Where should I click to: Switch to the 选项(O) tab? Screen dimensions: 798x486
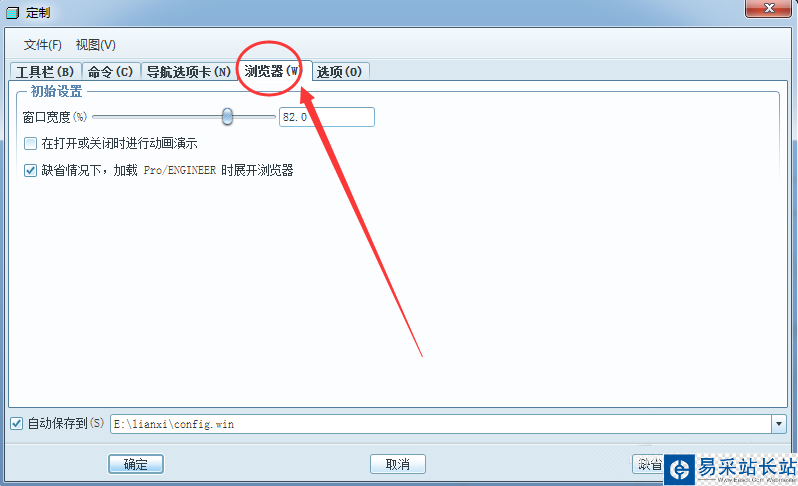tap(339, 71)
